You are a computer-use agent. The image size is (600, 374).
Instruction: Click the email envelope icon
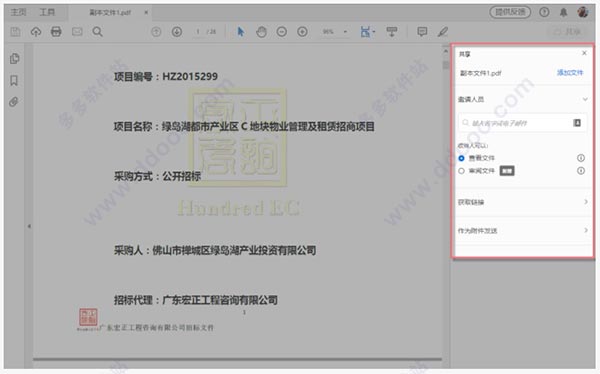[x=77, y=32]
